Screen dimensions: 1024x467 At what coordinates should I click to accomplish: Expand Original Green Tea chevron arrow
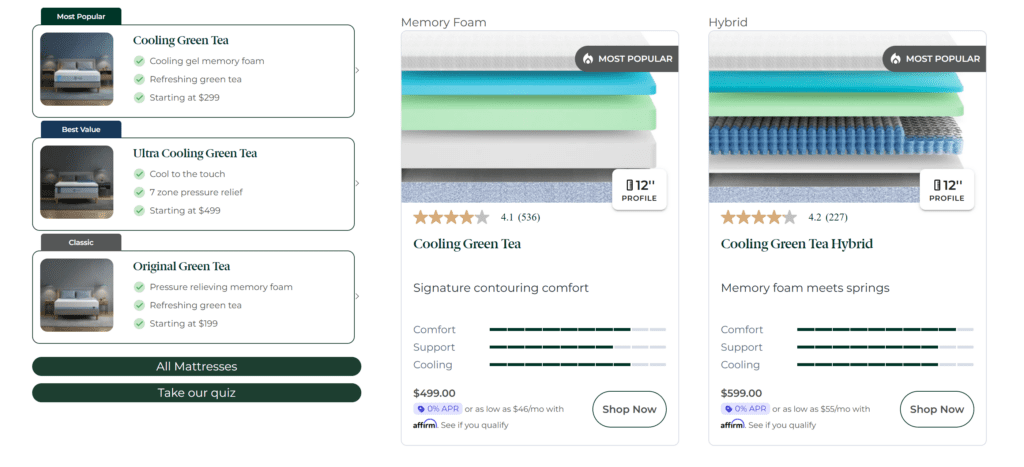[x=357, y=296]
